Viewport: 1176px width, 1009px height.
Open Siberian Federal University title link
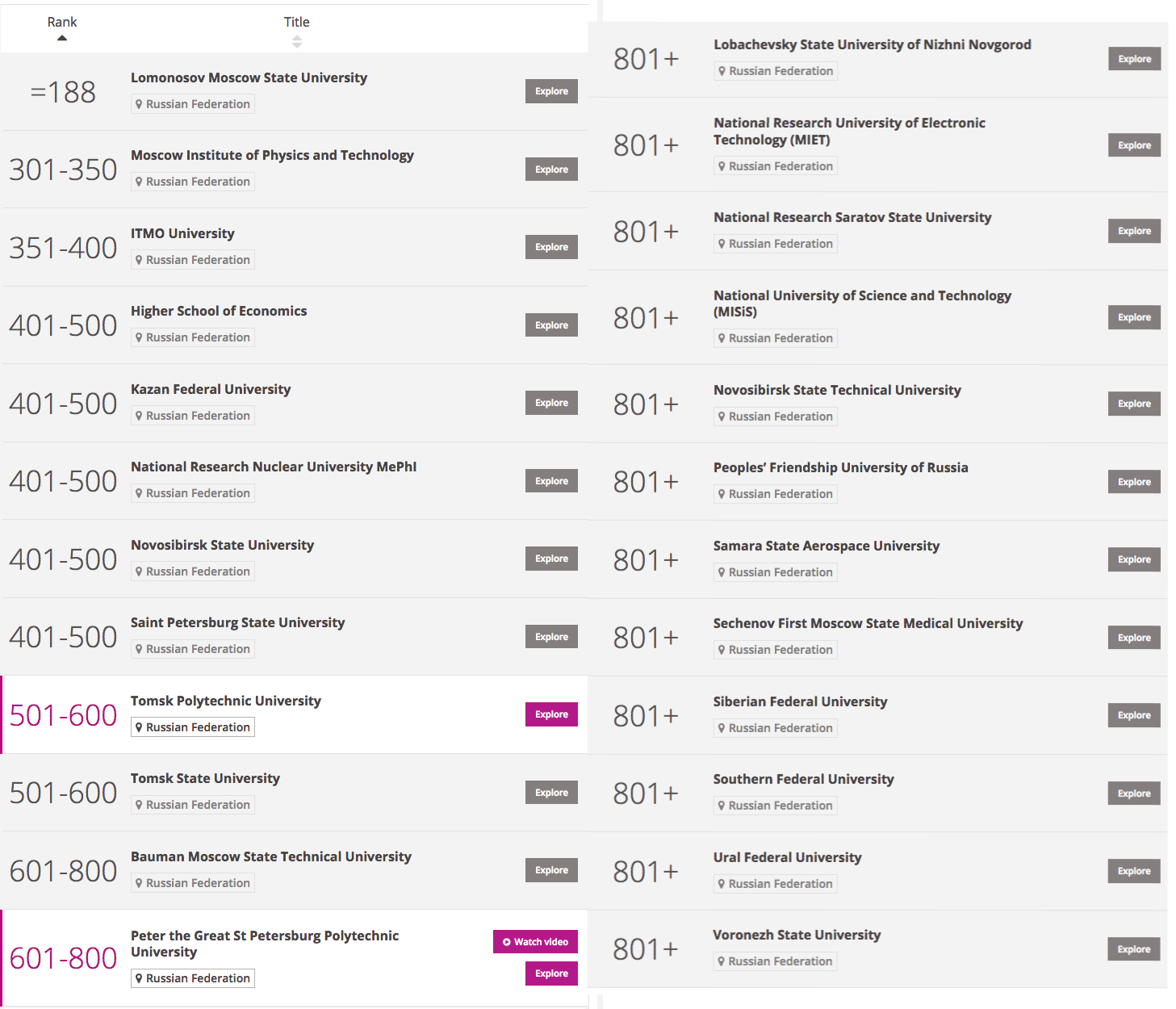click(800, 701)
